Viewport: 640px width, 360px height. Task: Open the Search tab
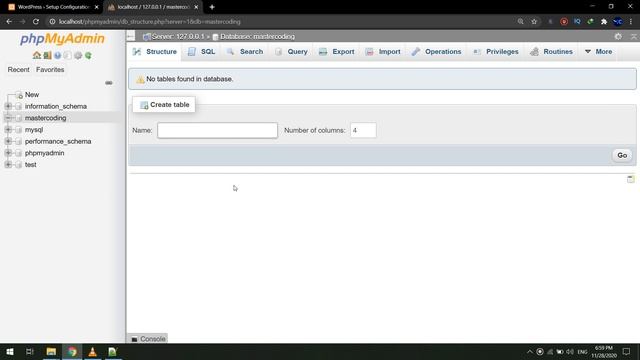click(245, 52)
